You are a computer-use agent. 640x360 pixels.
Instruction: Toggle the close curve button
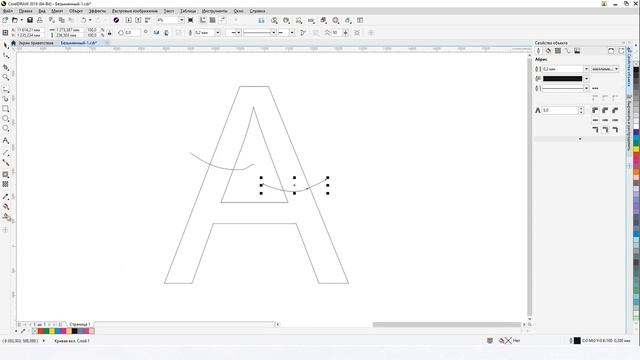point(303,33)
